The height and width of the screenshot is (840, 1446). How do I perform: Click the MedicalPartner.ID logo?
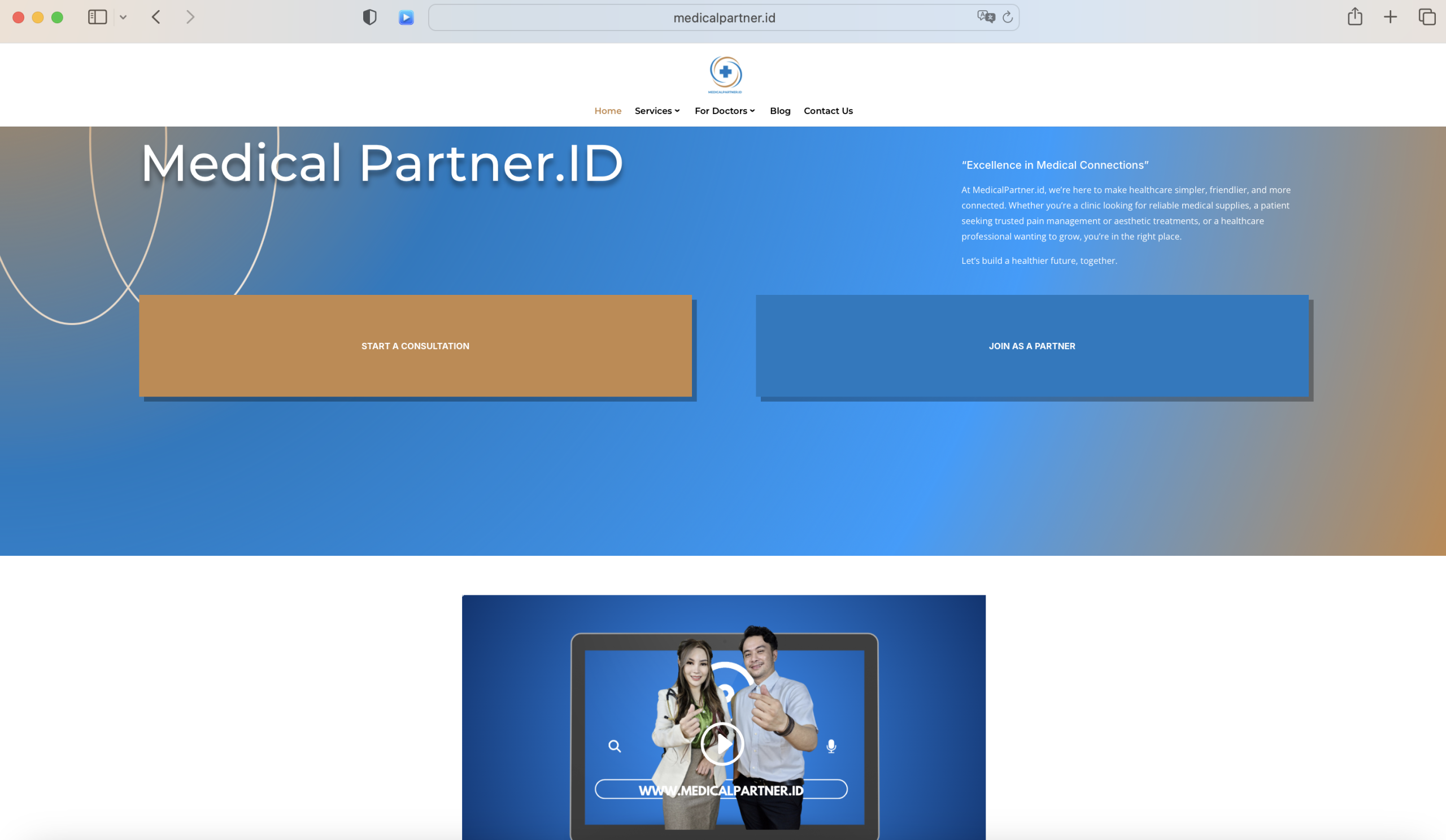[x=725, y=75]
